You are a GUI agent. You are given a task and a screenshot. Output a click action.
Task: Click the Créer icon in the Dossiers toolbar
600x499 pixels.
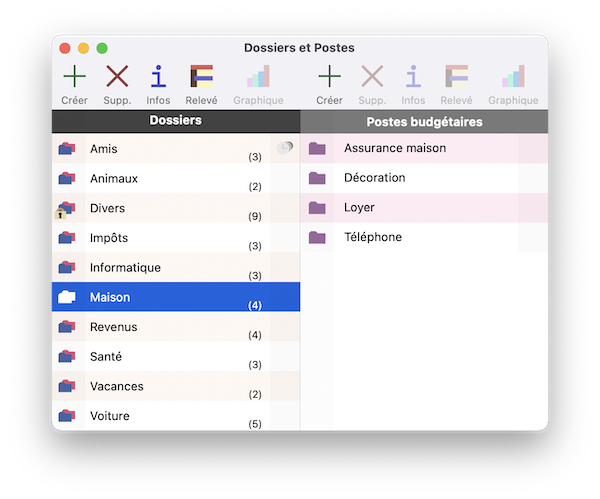click(74, 76)
